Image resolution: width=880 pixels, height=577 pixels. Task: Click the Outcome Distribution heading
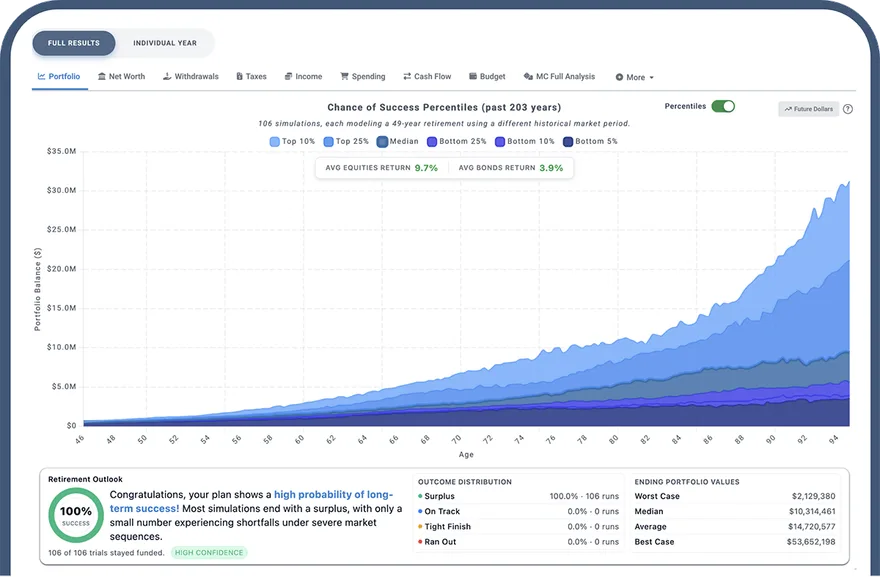[x=465, y=482]
